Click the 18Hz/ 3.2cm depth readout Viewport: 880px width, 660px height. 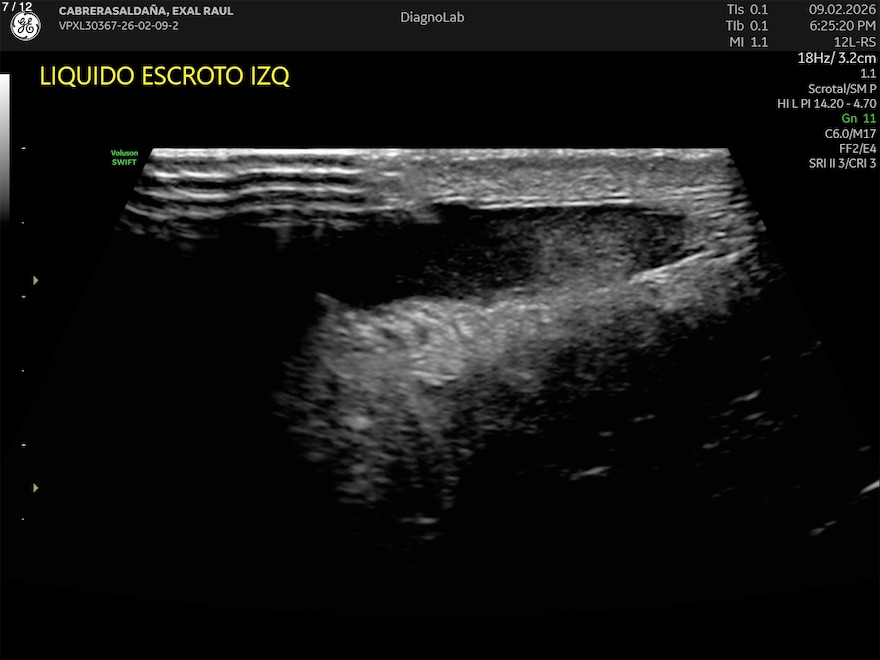pyautogui.click(x=836, y=58)
